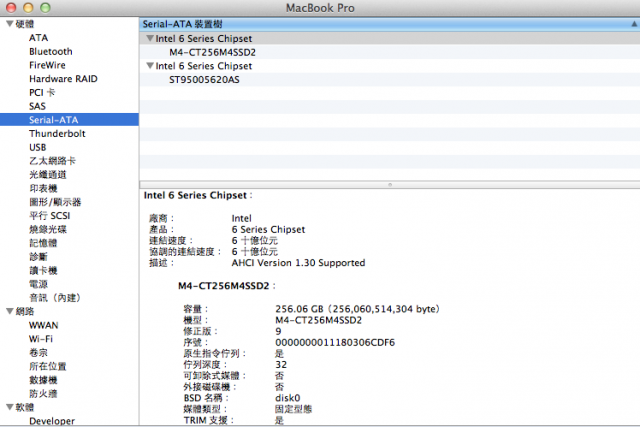This screenshot has height=427, width=640.
Task: Open Hardware RAID entry
Action: [x=63, y=79]
